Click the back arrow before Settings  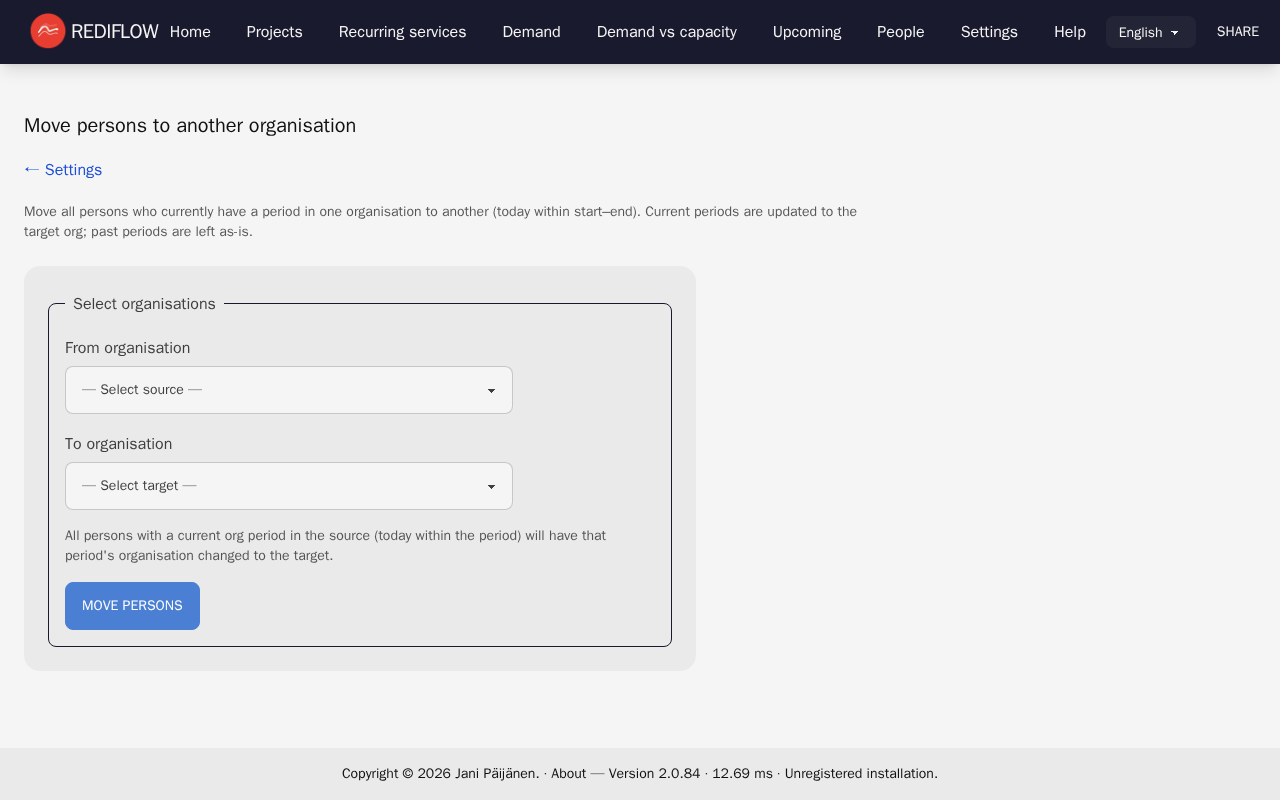coord(30,169)
